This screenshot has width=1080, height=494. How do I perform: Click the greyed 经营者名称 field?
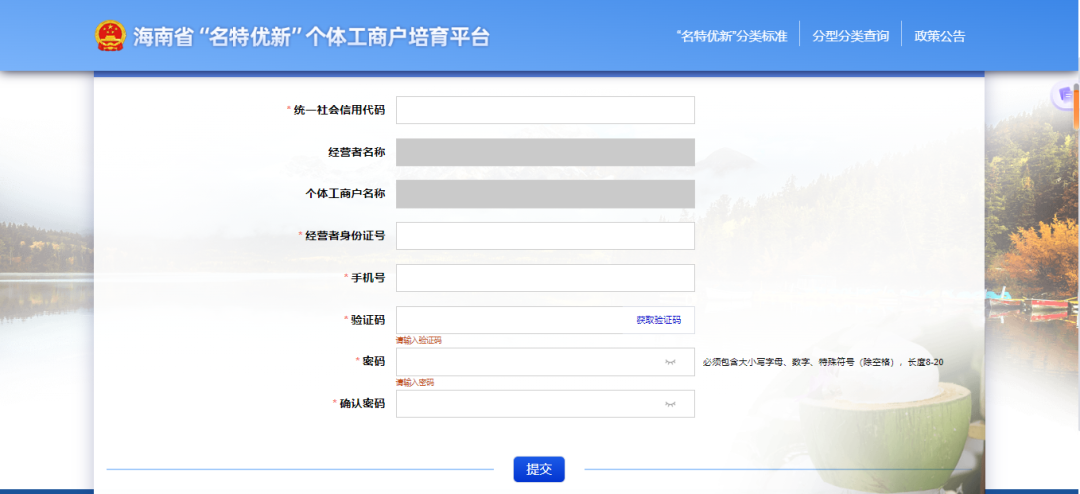click(545, 152)
